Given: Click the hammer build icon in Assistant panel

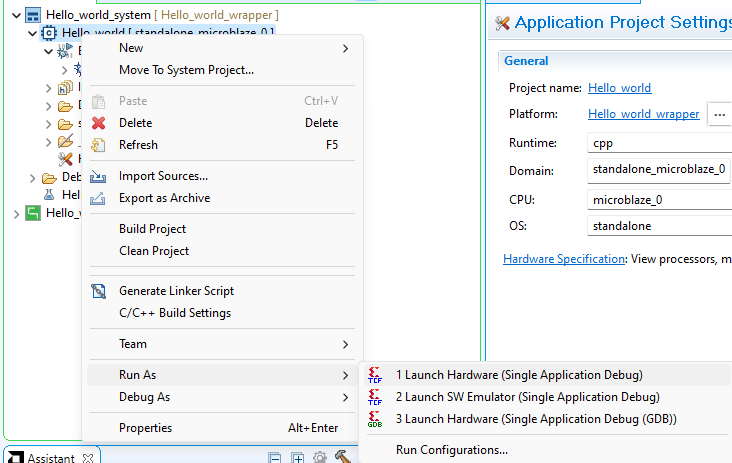Looking at the screenshot, I should (x=342, y=457).
